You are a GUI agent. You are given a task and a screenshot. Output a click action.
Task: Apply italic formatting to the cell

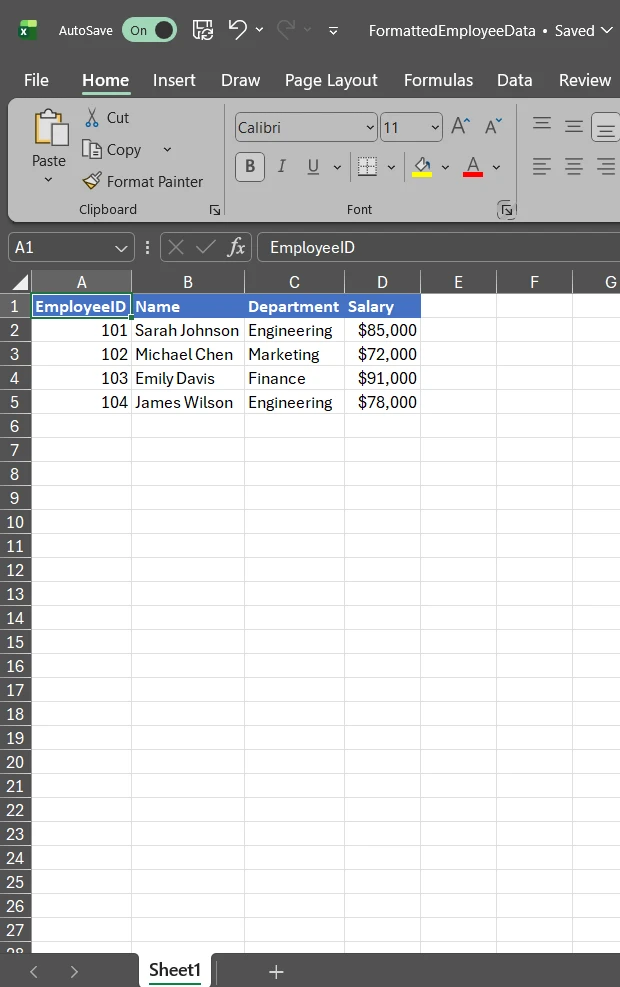[282, 167]
